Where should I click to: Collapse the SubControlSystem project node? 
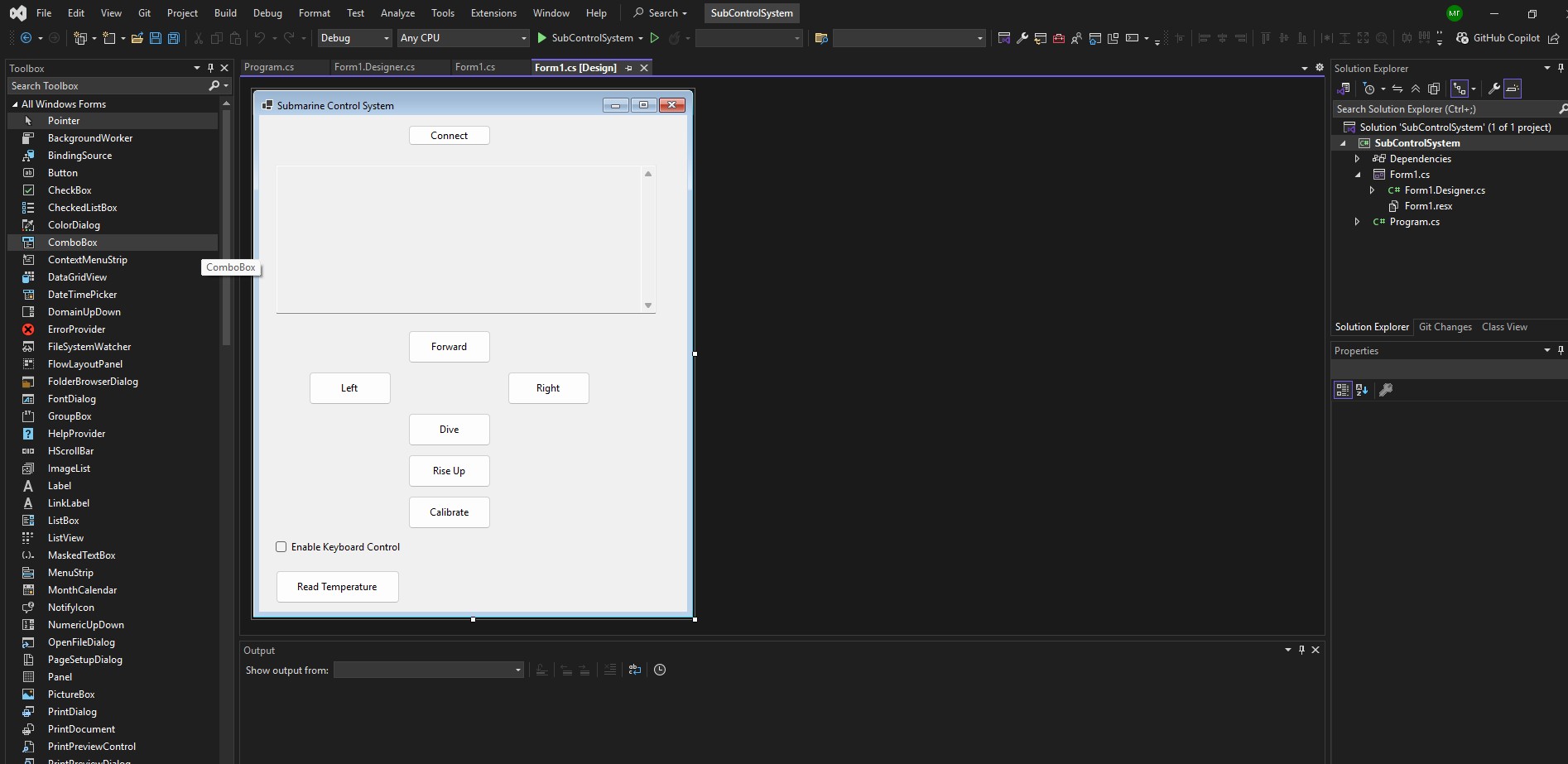tap(1343, 143)
